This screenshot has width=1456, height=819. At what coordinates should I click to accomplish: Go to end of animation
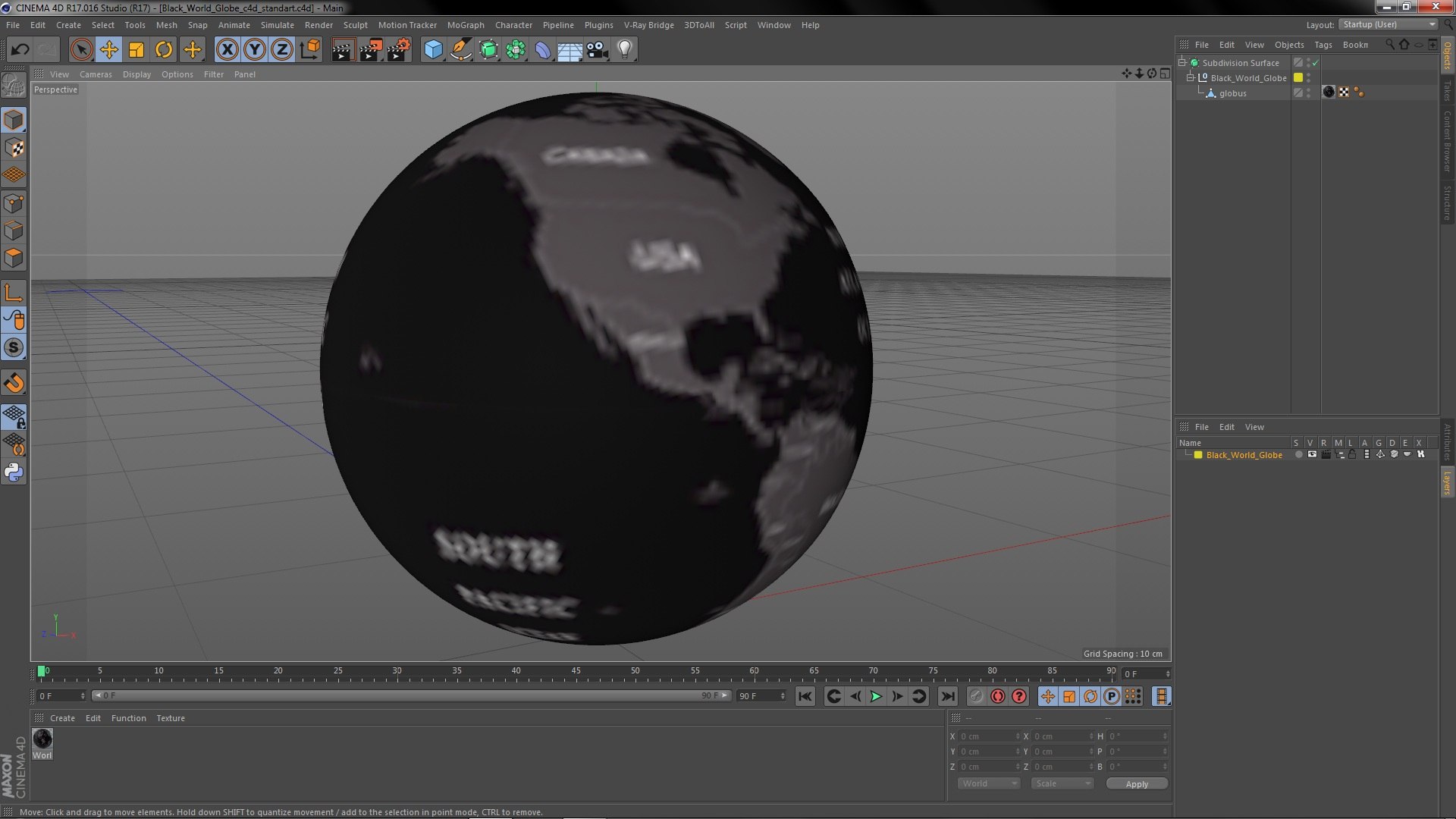tap(947, 696)
